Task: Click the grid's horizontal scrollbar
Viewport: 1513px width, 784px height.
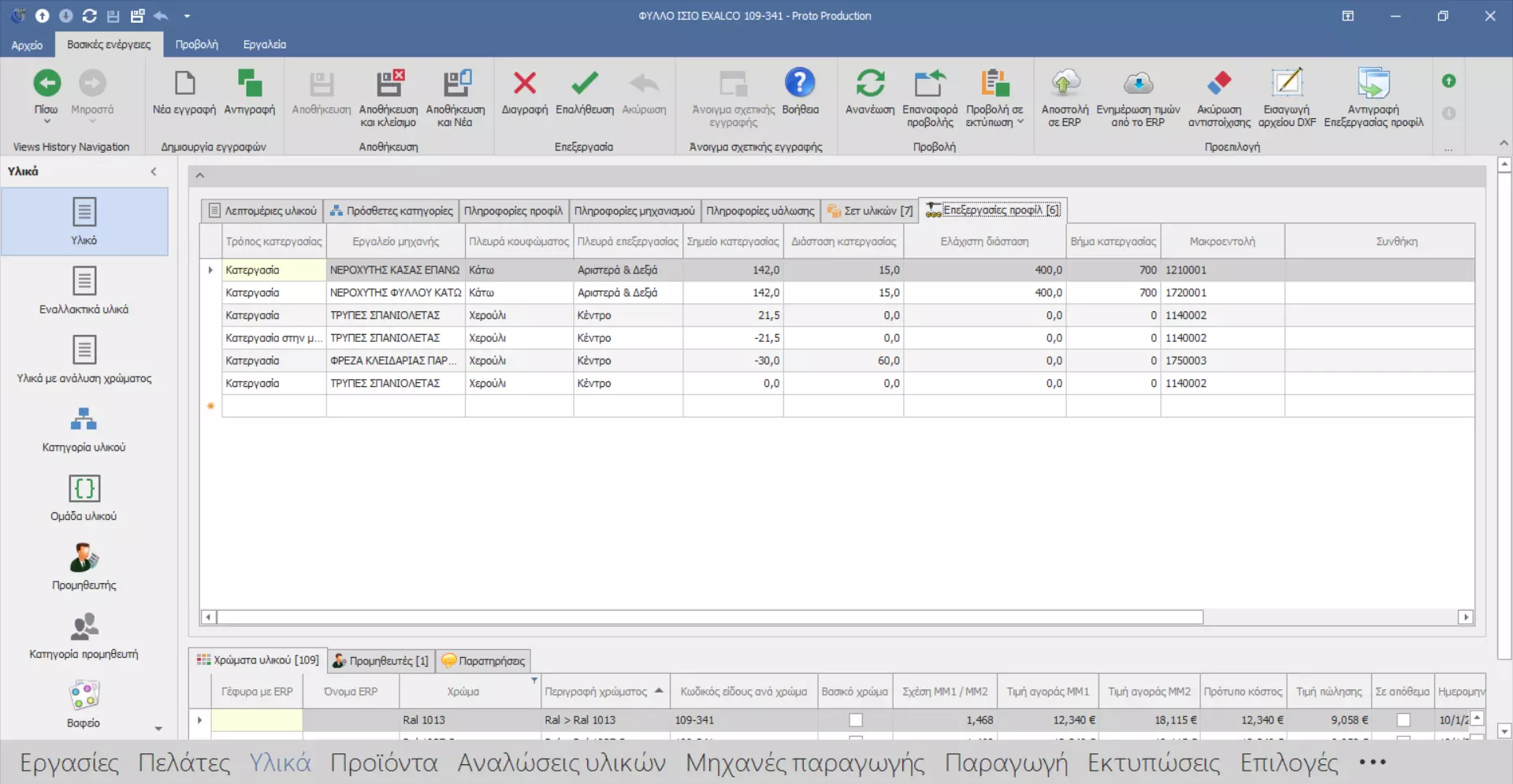Action: pos(709,617)
